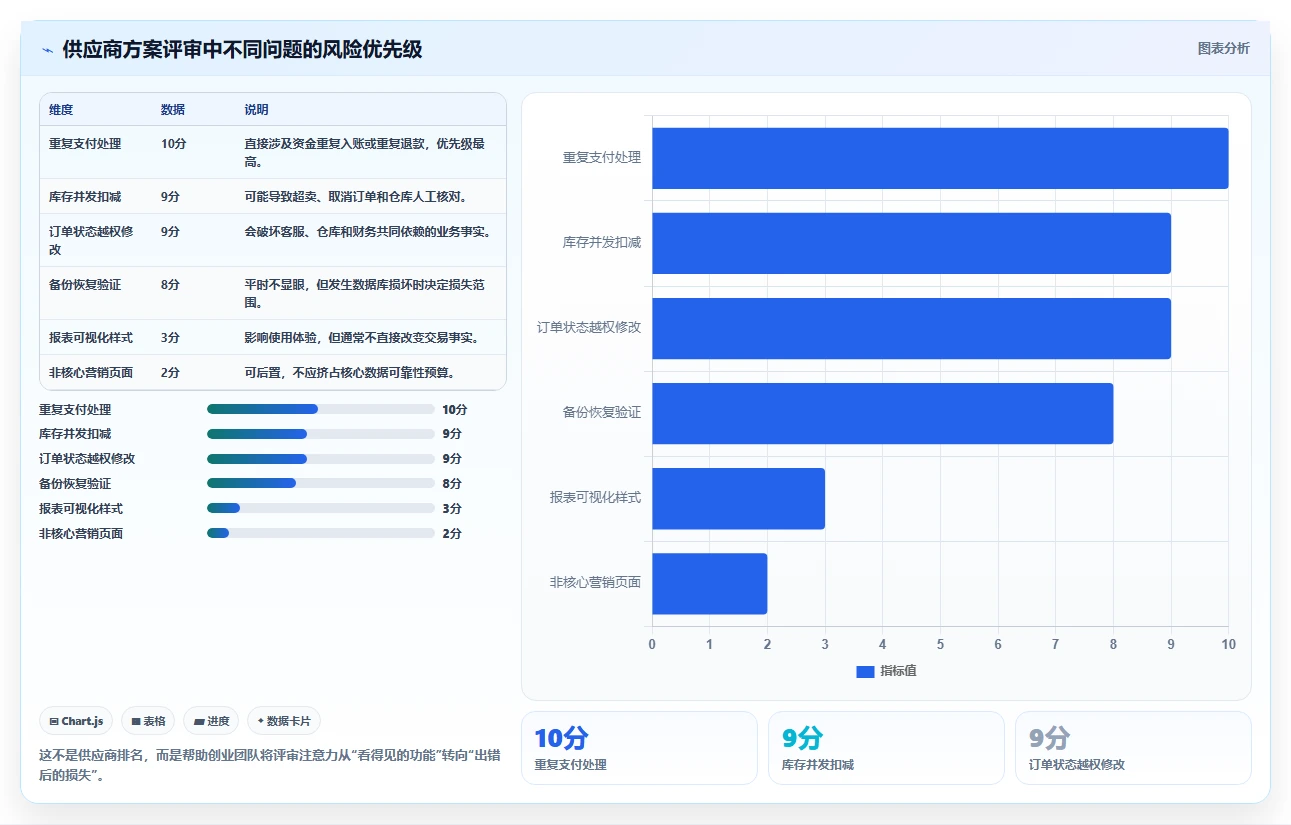The image size is (1291, 825).
Task: Click the 2分 value beside 非核心营销页面 progress bar
Action: 452,533
